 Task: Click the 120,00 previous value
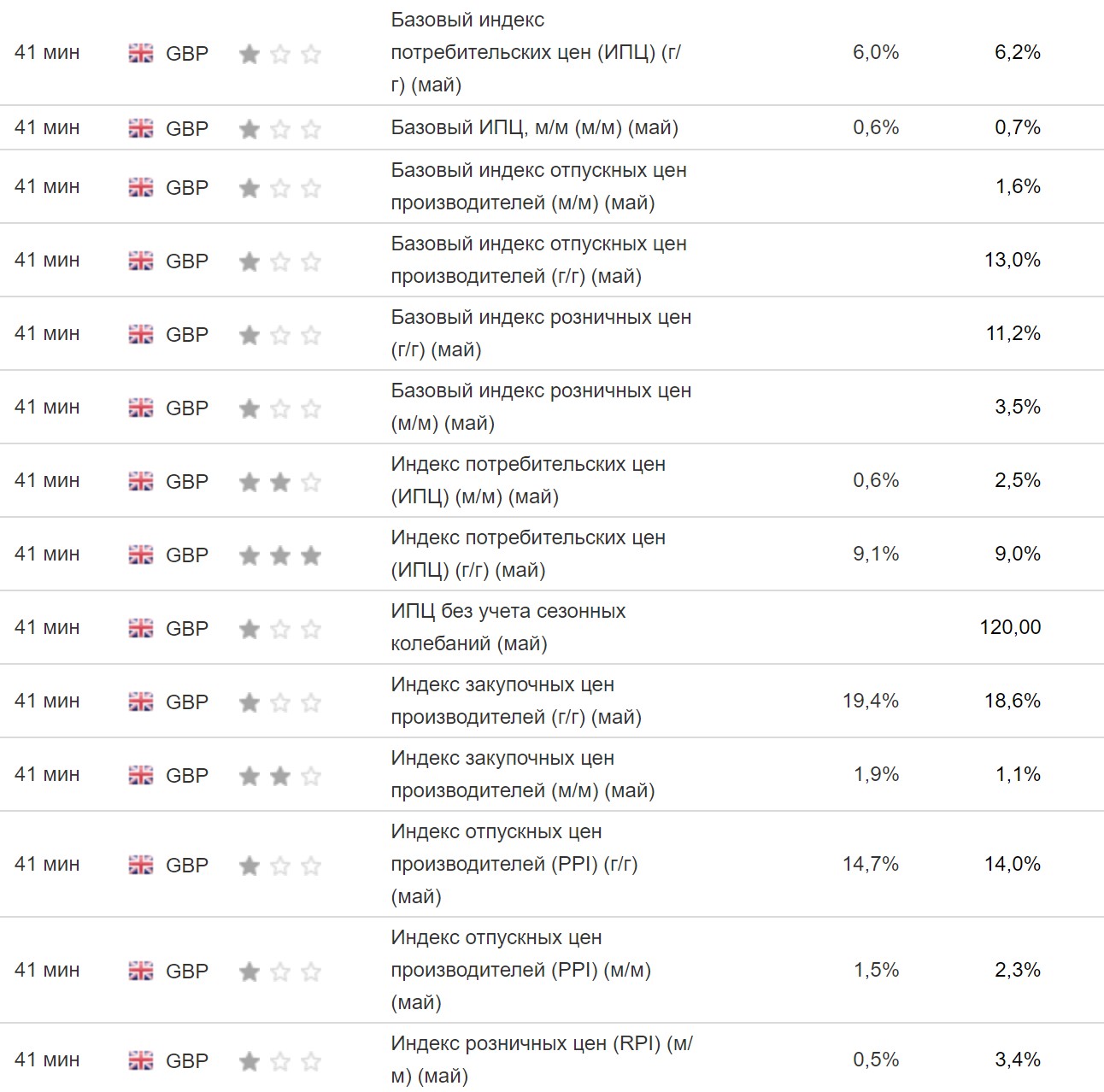coord(1010,627)
